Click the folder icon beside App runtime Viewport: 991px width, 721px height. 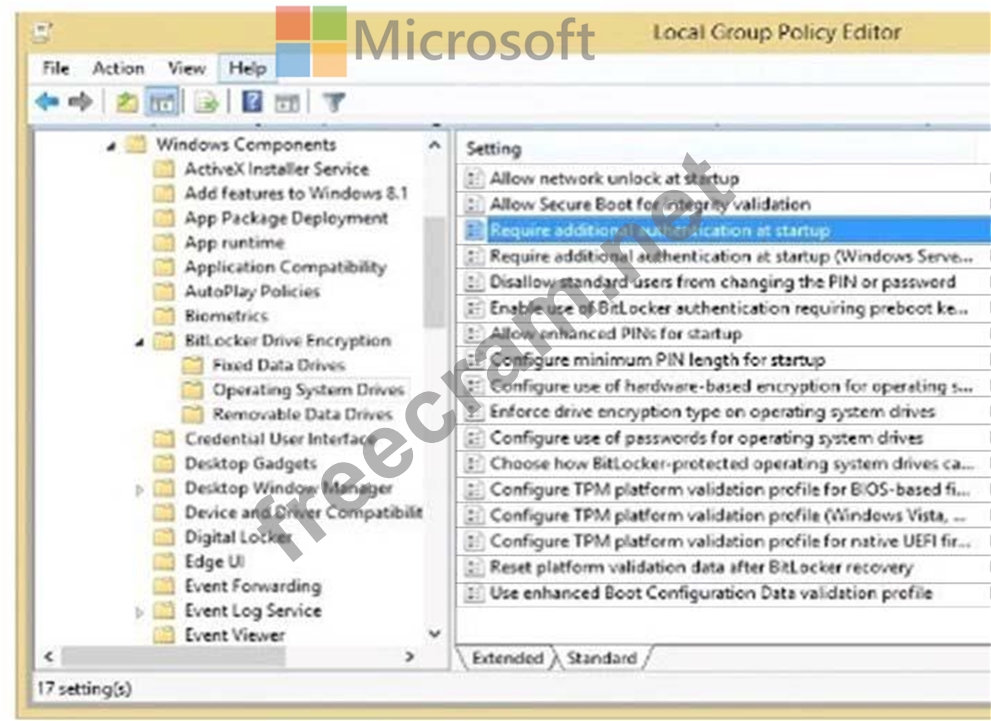[x=164, y=243]
